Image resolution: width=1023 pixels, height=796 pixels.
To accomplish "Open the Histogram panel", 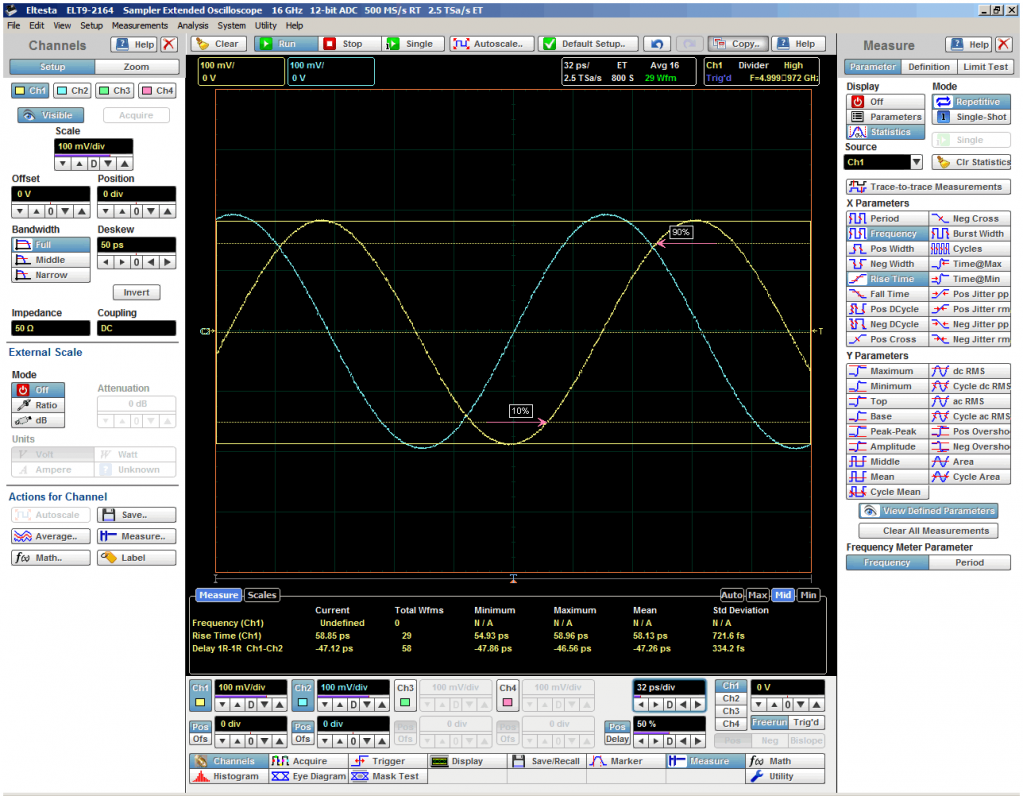I will [225, 776].
